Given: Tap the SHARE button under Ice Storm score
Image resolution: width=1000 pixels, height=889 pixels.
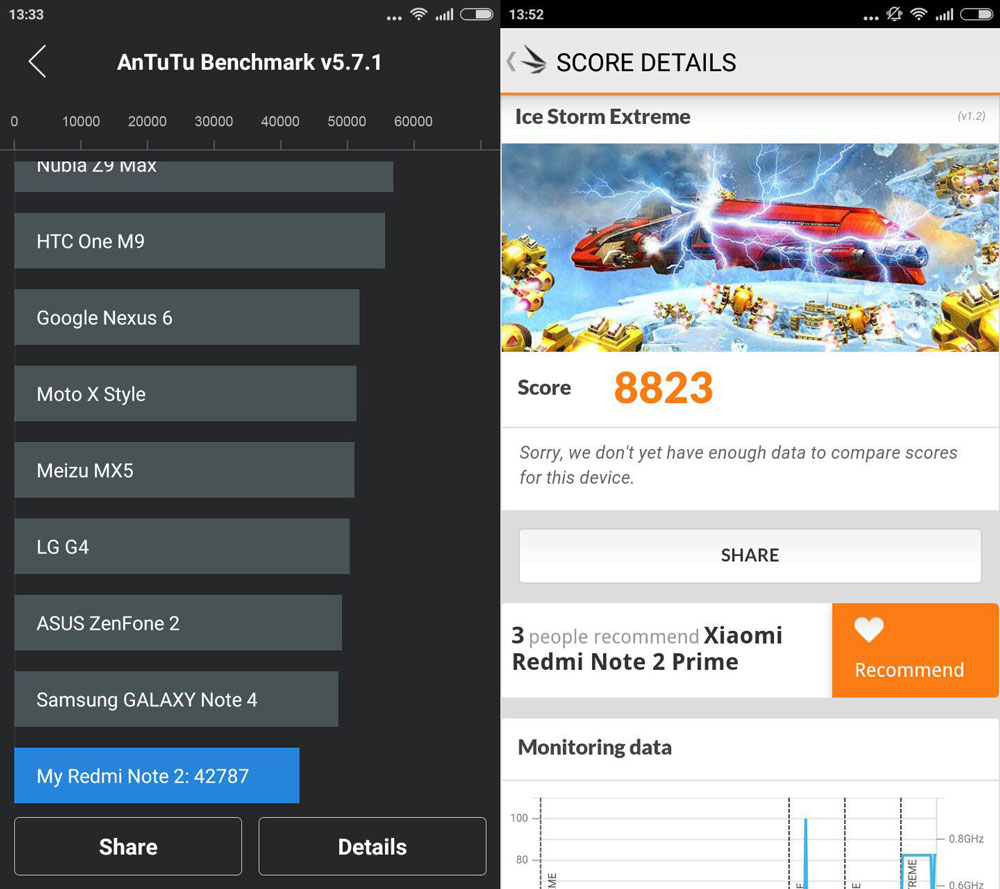Looking at the screenshot, I should point(750,555).
